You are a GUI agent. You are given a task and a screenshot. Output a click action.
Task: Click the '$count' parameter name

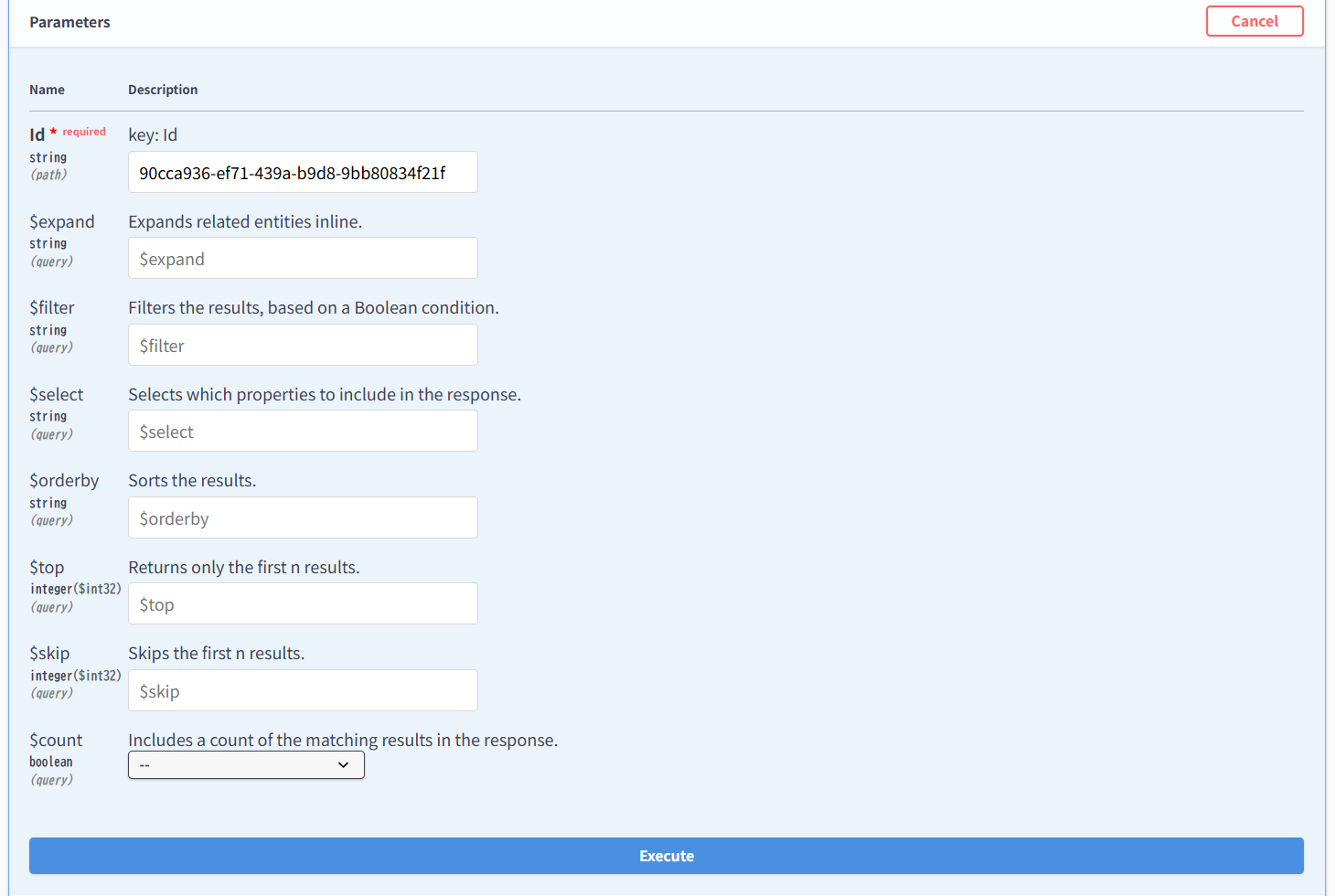point(56,740)
